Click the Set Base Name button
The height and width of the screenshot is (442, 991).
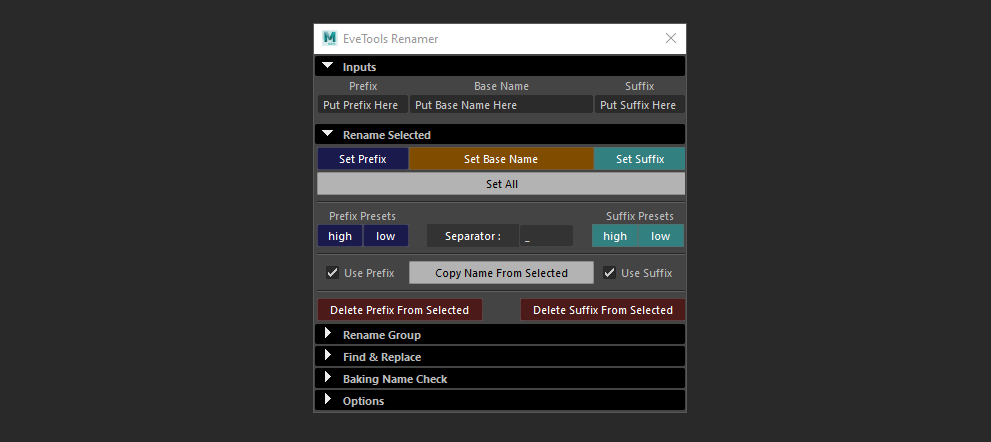click(x=501, y=159)
